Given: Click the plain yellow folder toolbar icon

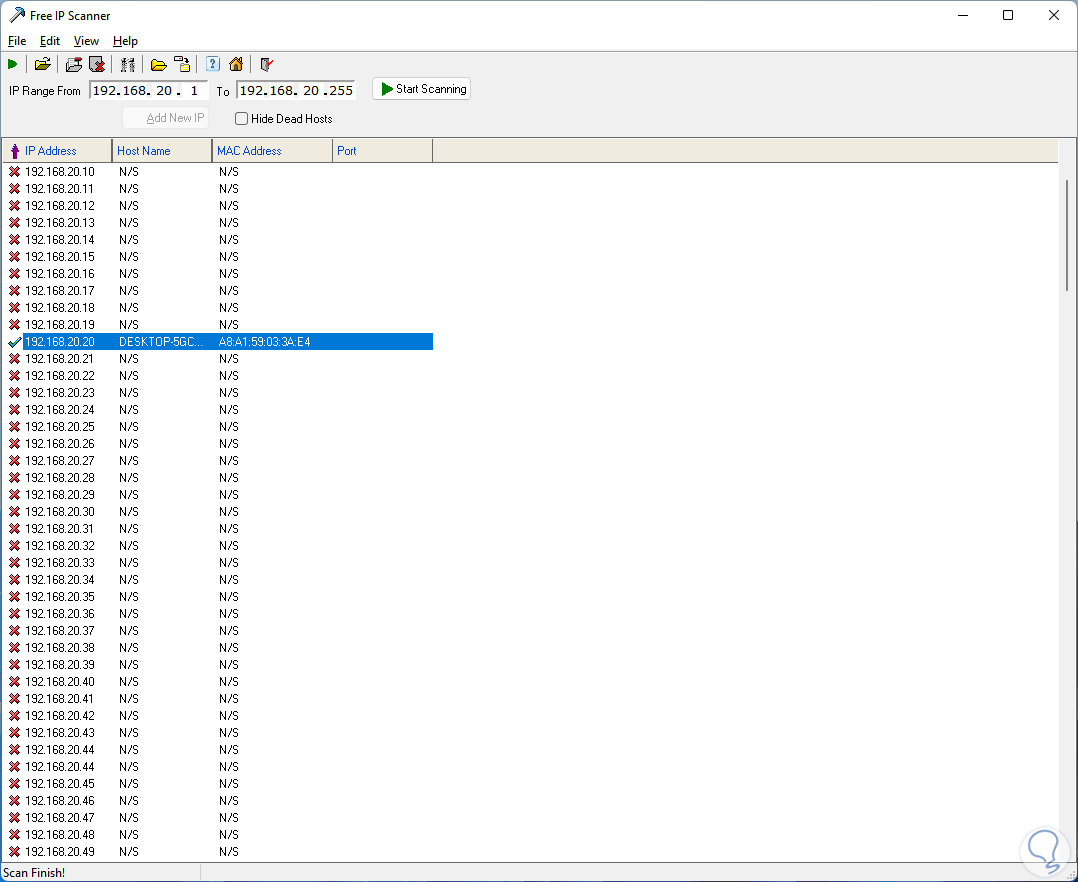Looking at the screenshot, I should 159,65.
